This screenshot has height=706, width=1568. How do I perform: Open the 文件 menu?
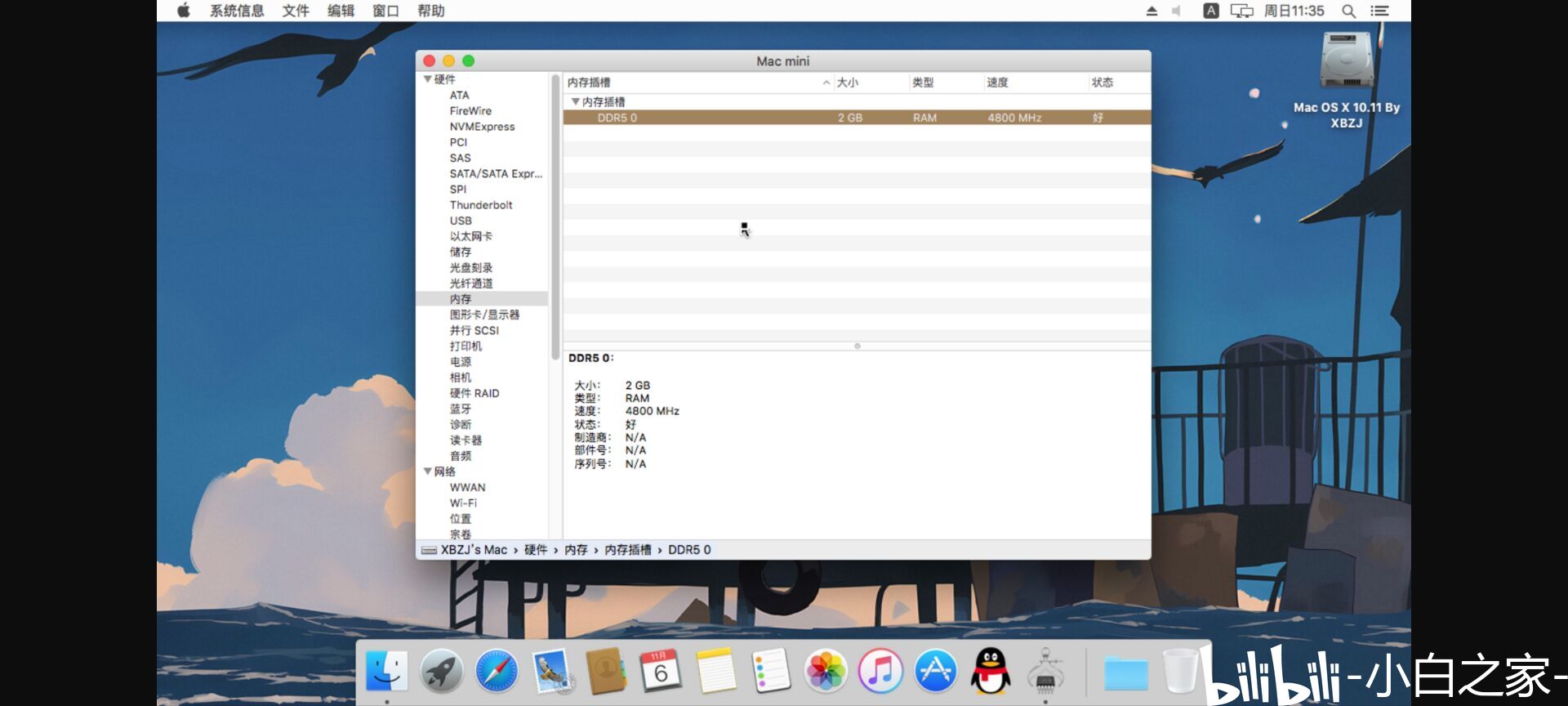tap(296, 11)
